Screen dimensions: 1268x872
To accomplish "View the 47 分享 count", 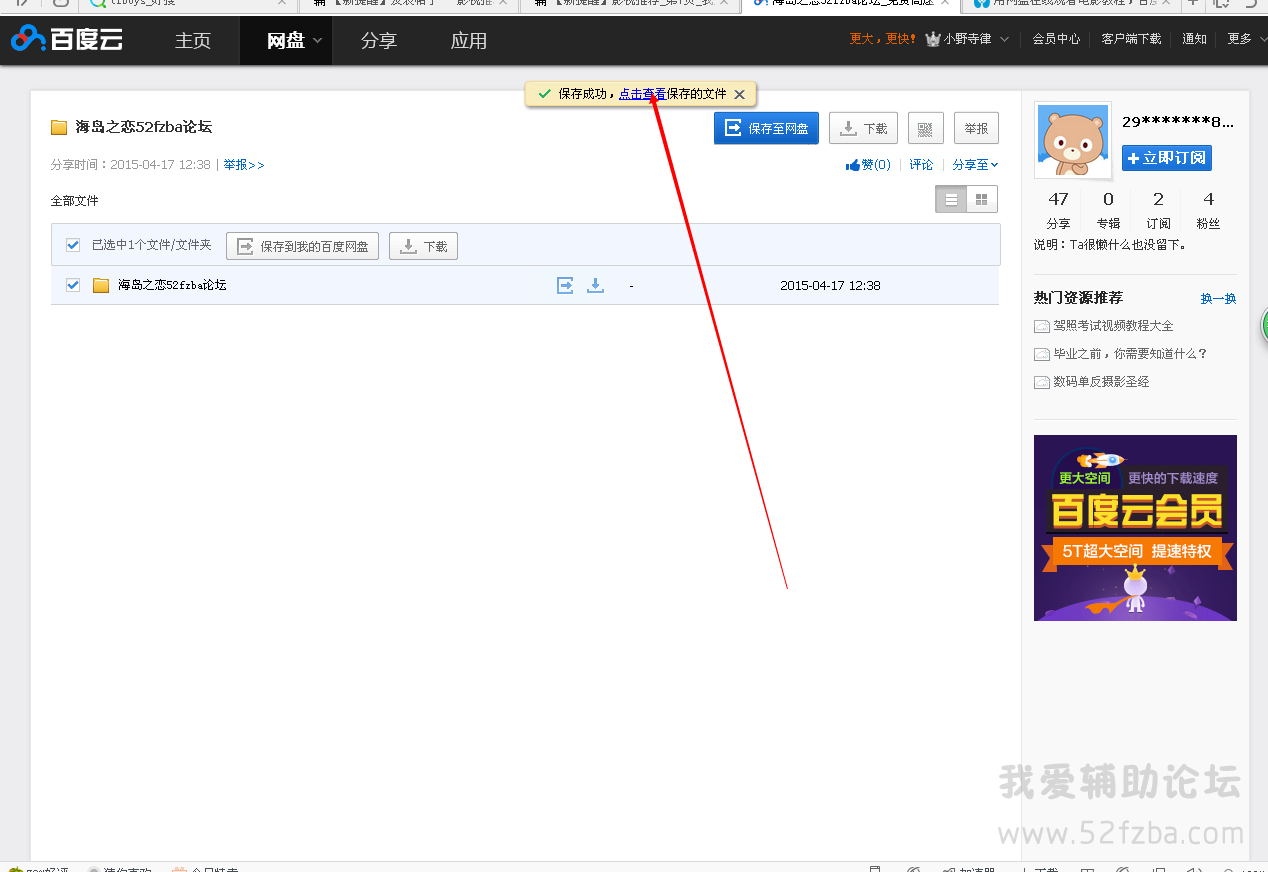I will point(1058,210).
